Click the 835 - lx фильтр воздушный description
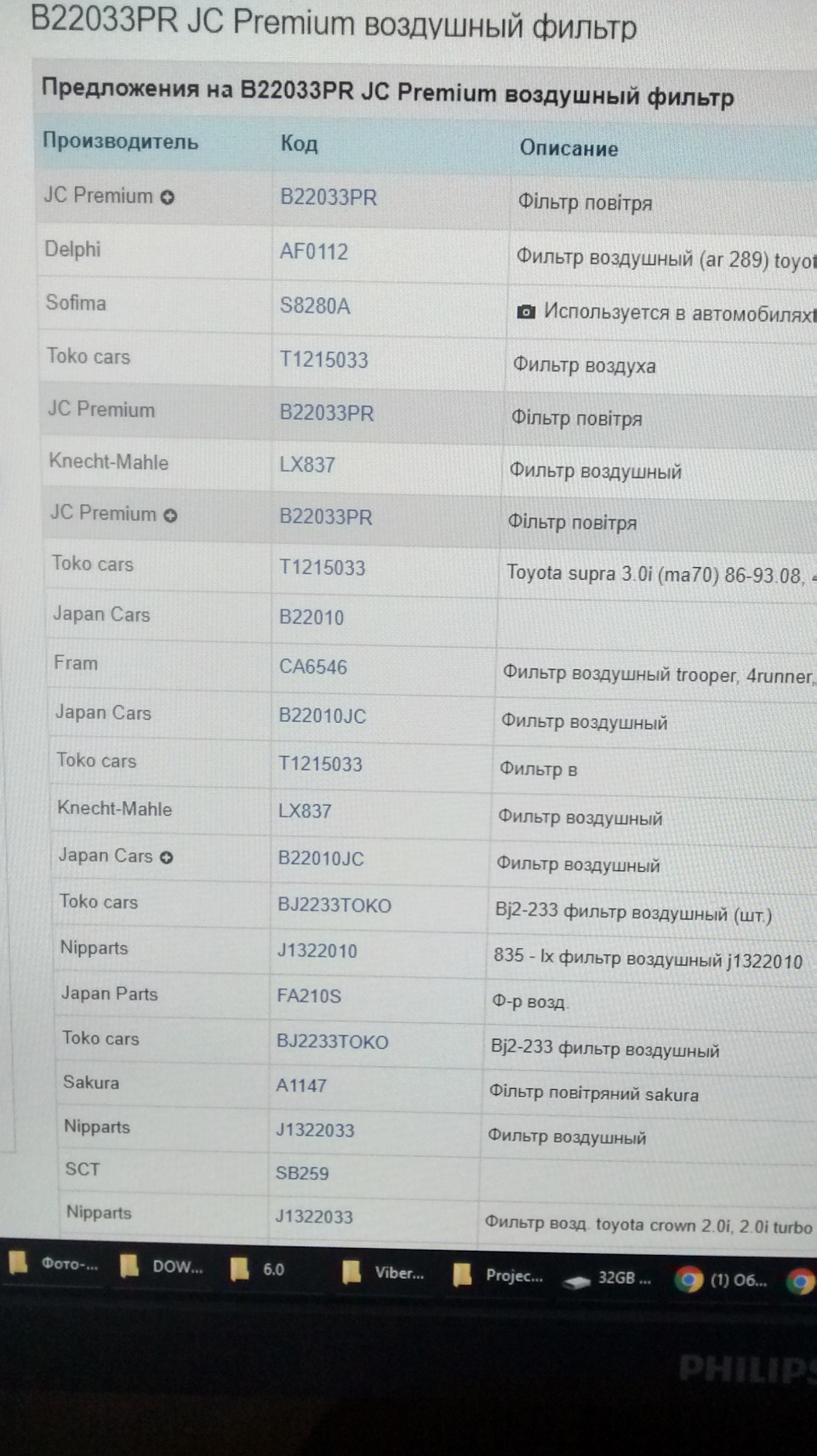 (648, 959)
